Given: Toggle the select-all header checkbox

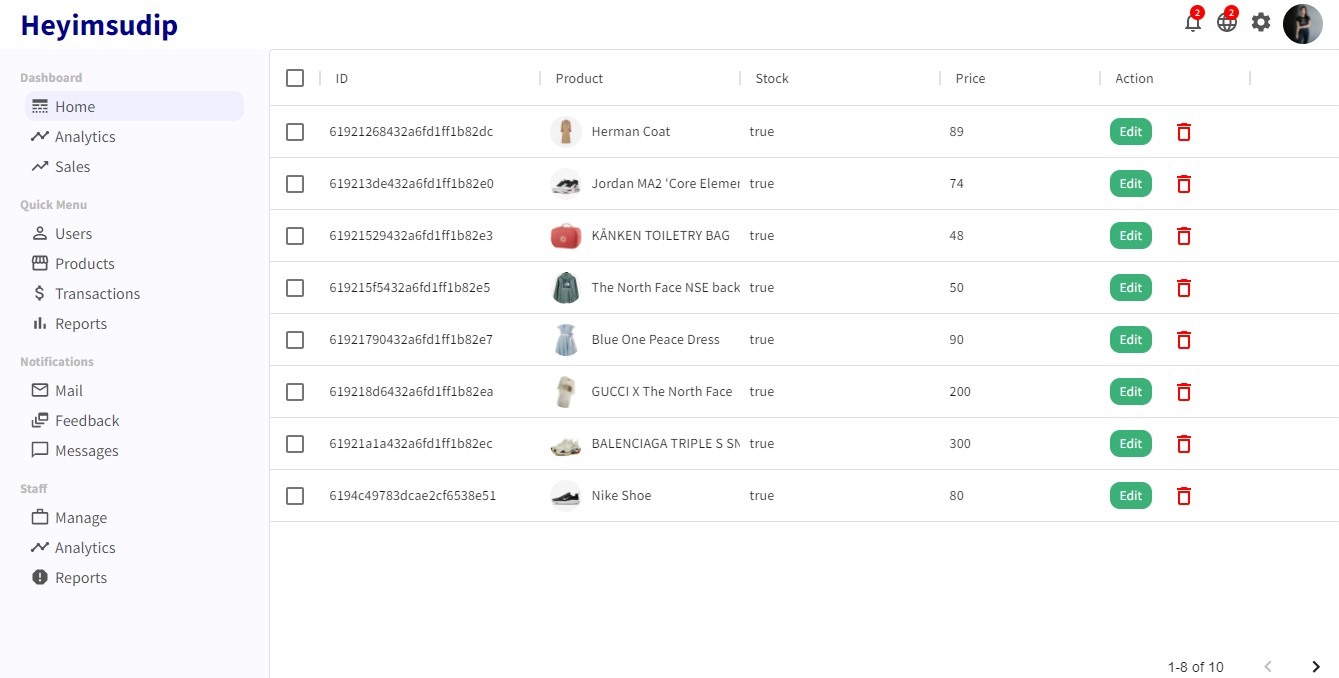Looking at the screenshot, I should (x=295, y=78).
